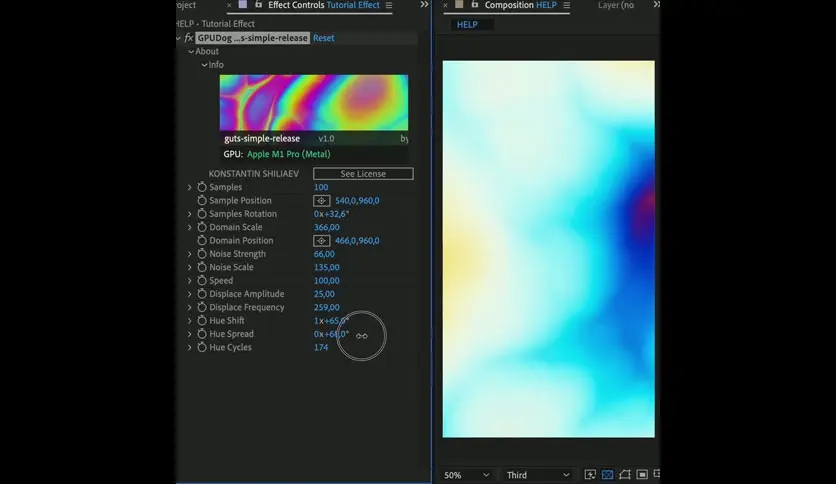836x484 pixels.
Task: Toggle Domain Position stopwatch icon
Action: tap(202, 240)
